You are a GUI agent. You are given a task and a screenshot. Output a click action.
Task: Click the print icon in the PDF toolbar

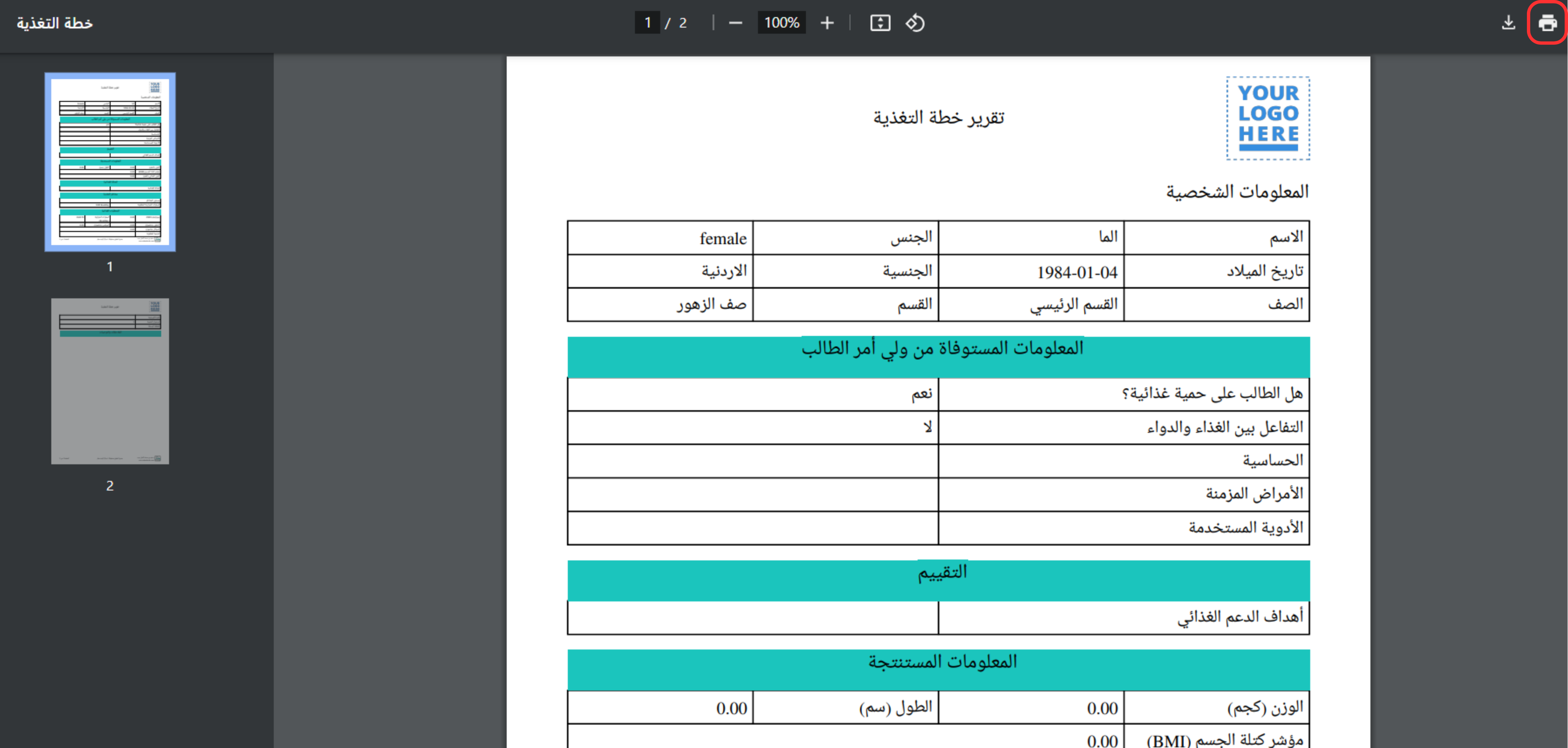[x=1547, y=23]
